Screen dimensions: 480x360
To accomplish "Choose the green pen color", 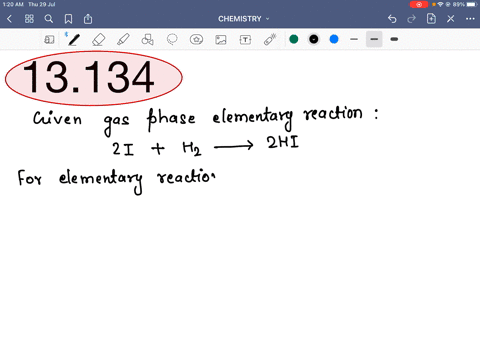I will tap(294, 39).
